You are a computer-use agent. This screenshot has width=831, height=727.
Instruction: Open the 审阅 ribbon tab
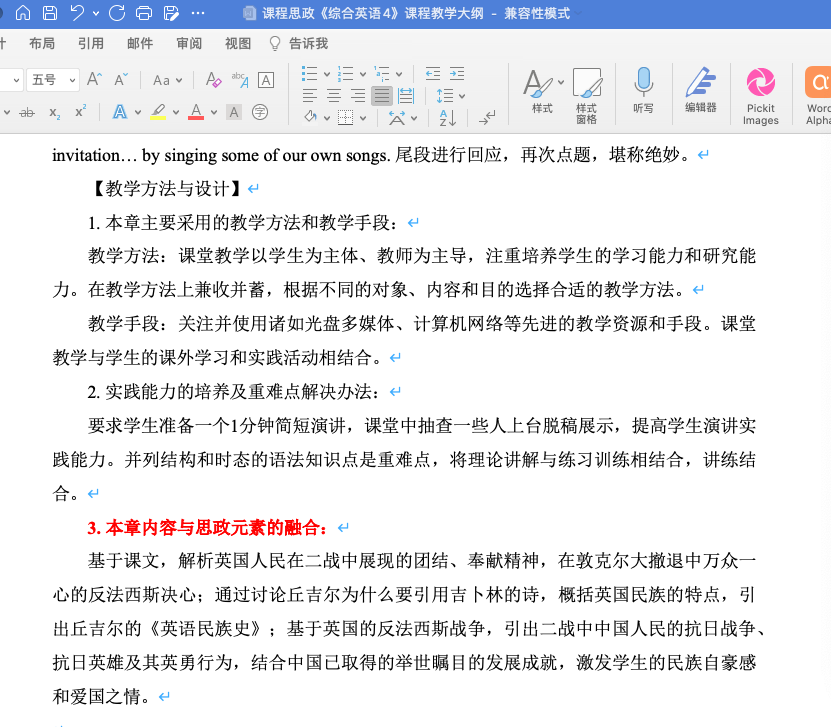coord(189,44)
